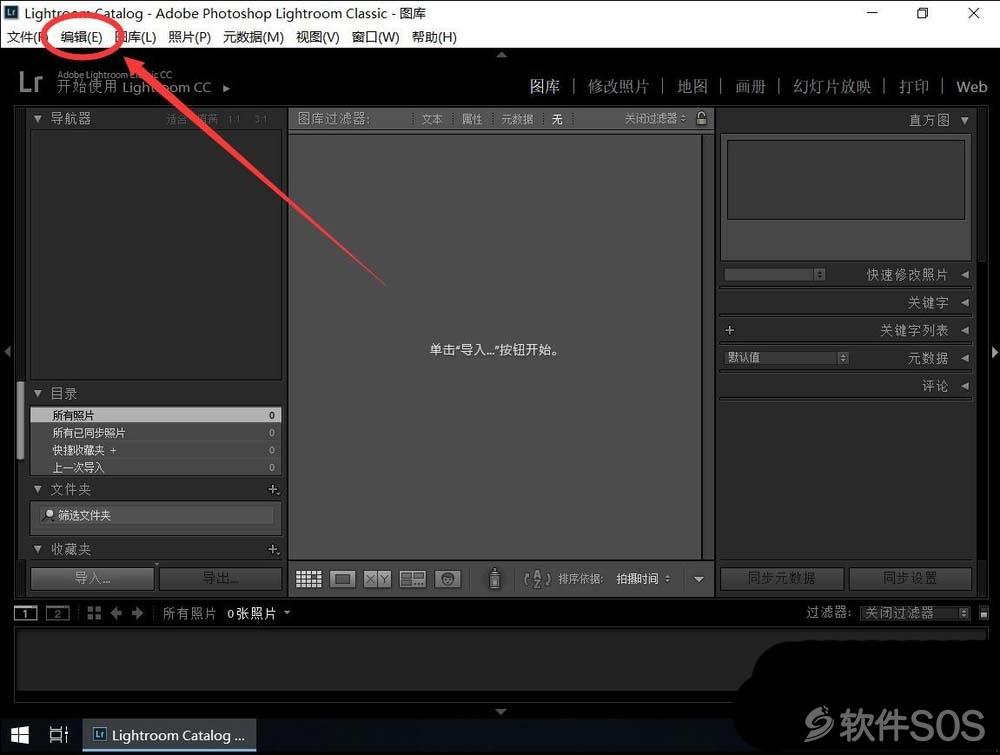Reverse the A-Z sort direction
The height and width of the screenshot is (755, 1000).
[536, 579]
